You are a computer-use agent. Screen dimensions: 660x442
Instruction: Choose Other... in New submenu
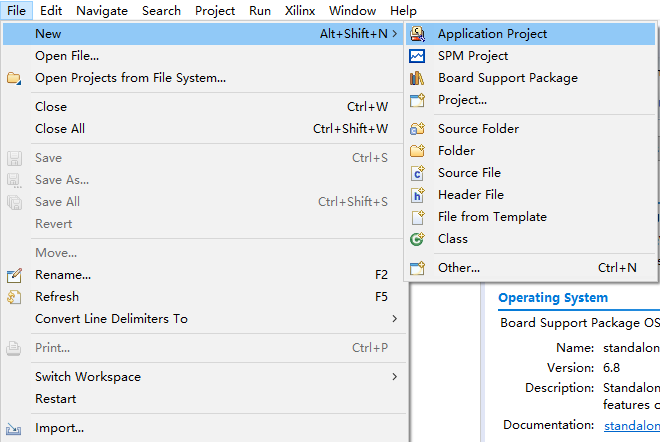531,268
